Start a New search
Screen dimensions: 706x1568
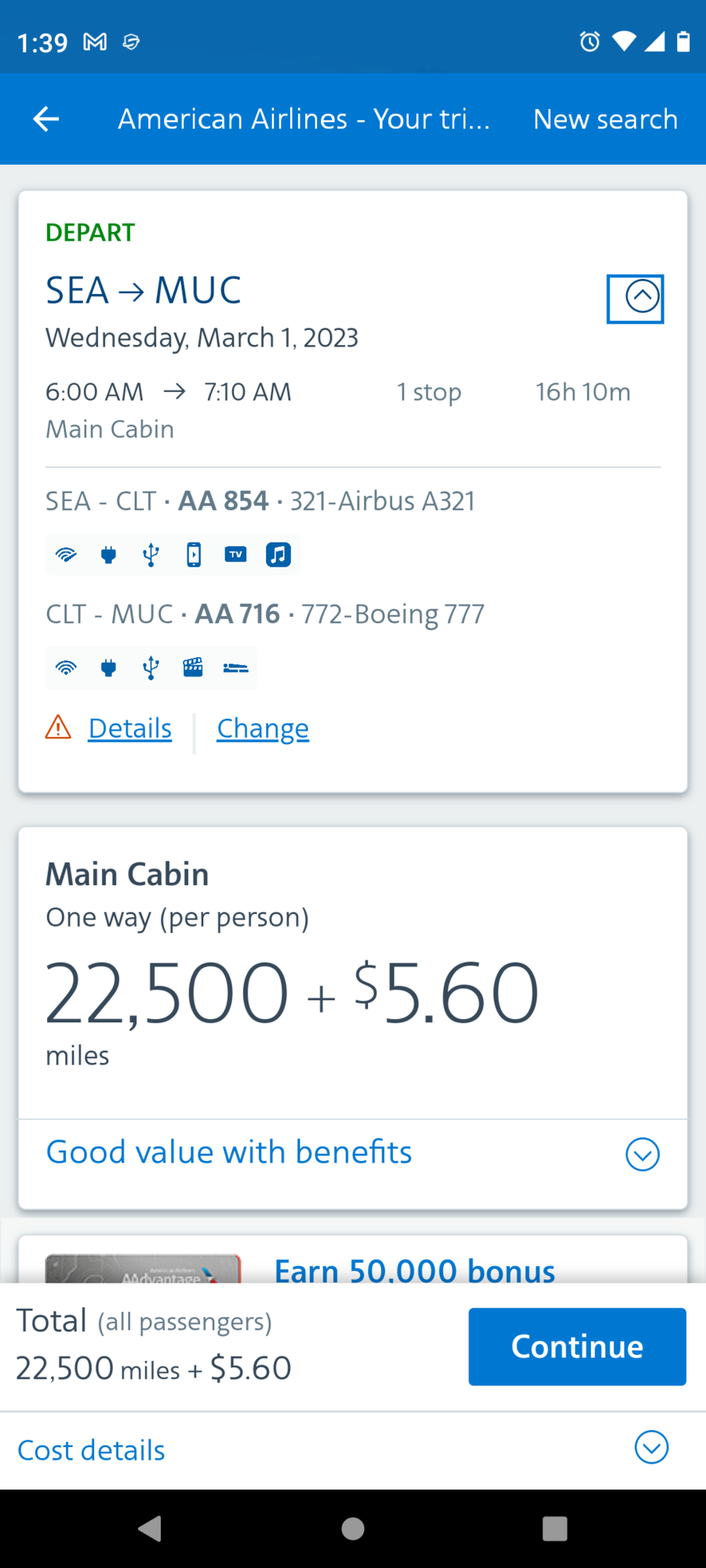coord(605,119)
